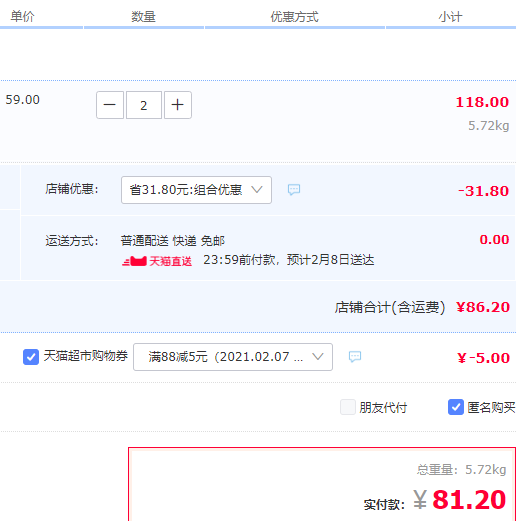Click the chevron arrow in 组合优惠 dropdown

pos(257,189)
